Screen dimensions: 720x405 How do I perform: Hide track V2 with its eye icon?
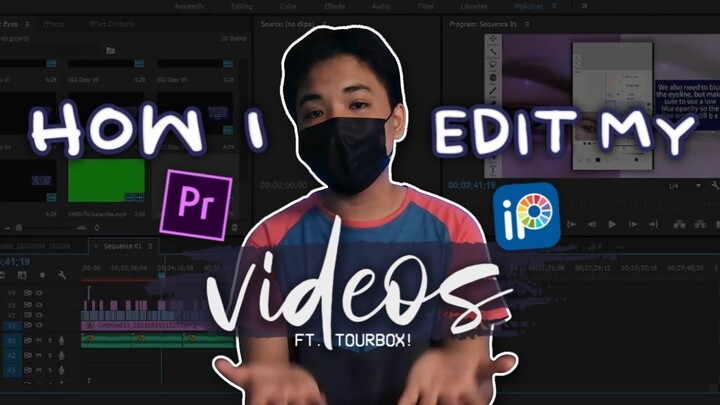pyautogui.click(x=39, y=315)
